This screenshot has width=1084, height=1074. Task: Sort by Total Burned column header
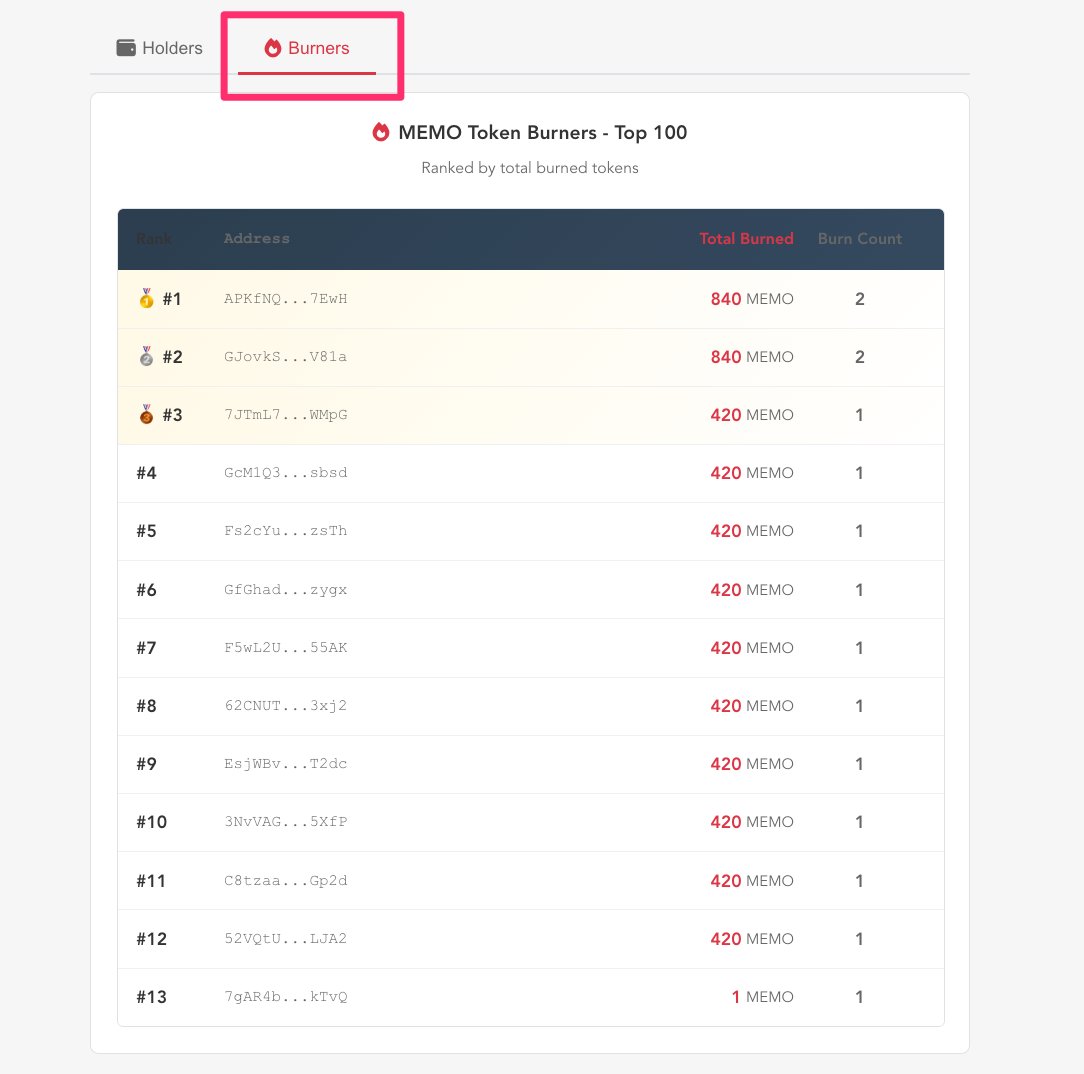click(746, 239)
